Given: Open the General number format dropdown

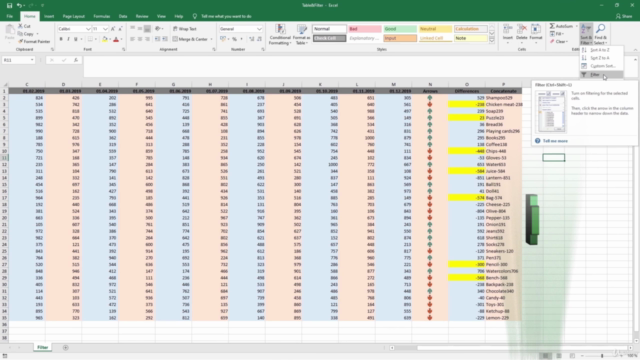Looking at the screenshot, I should coord(259,29).
